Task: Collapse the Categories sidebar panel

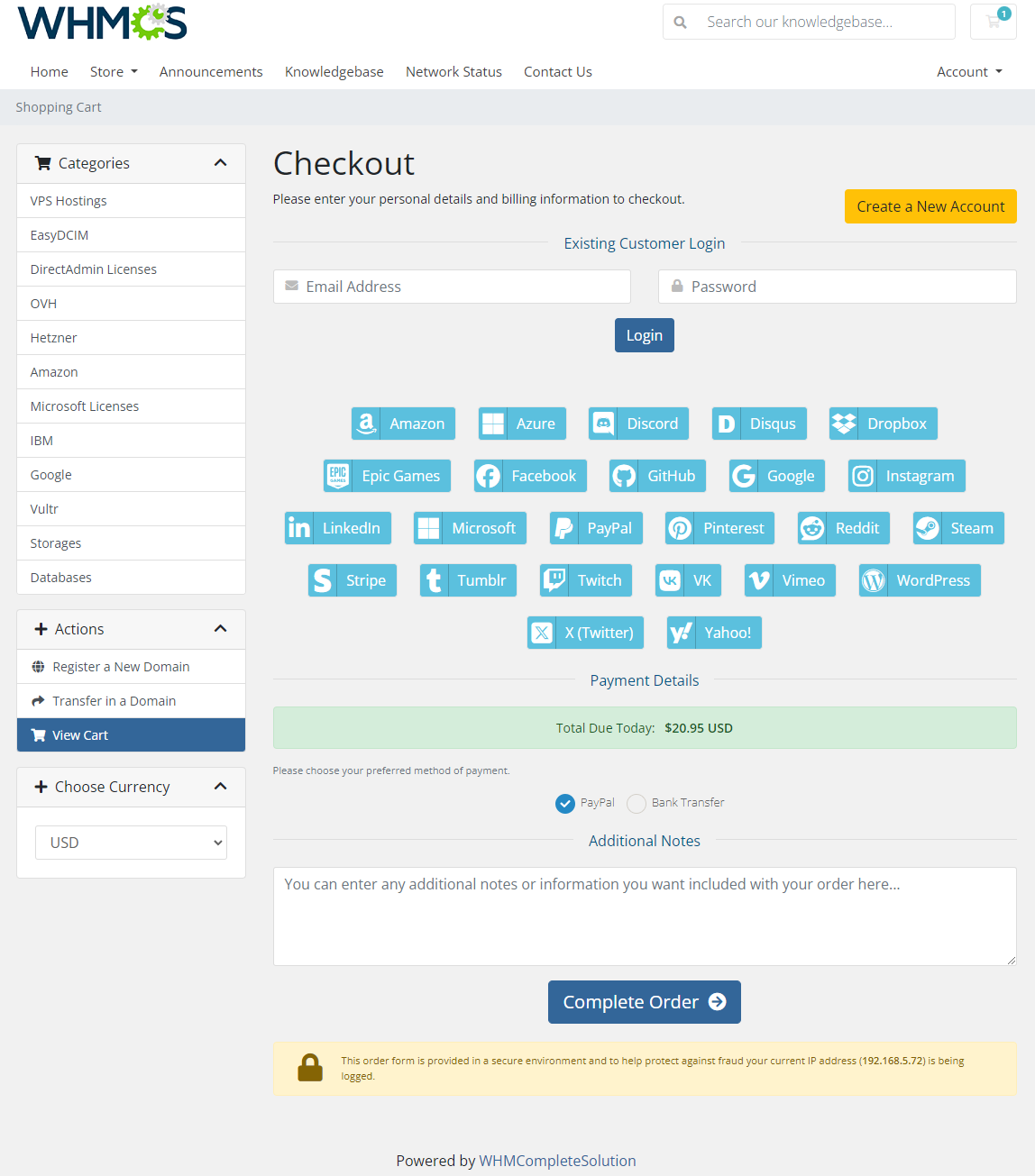Action: 220,163
